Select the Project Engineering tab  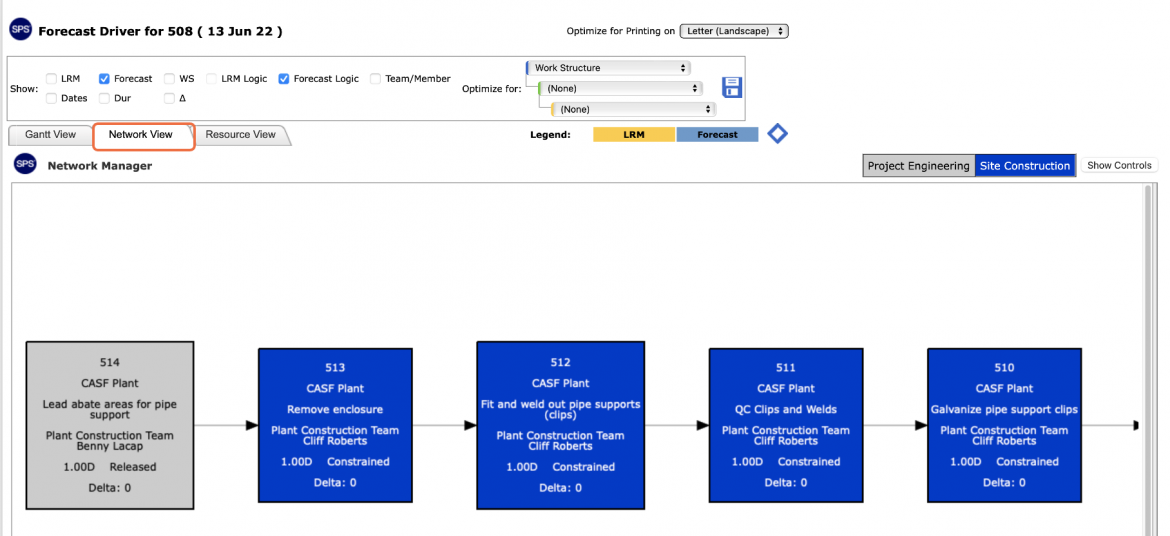919,166
